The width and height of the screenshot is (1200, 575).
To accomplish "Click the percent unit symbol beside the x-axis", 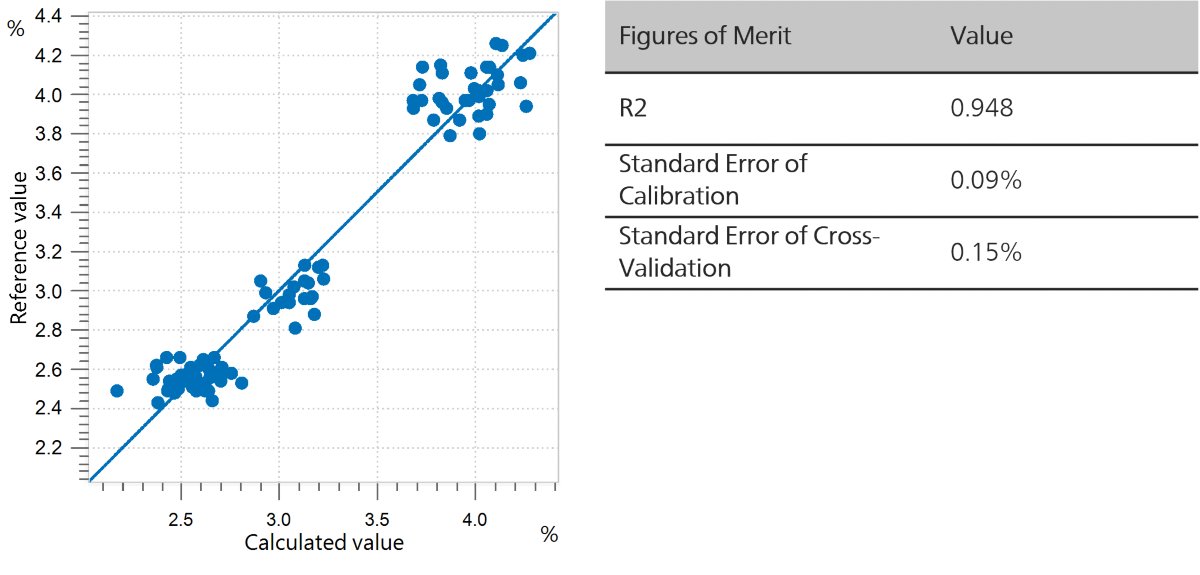I will coord(548,535).
